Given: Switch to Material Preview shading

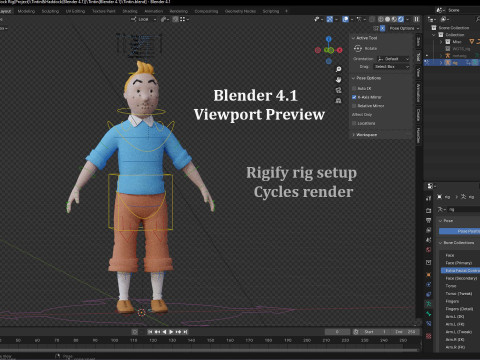Looking at the screenshot, I should [x=394, y=19].
